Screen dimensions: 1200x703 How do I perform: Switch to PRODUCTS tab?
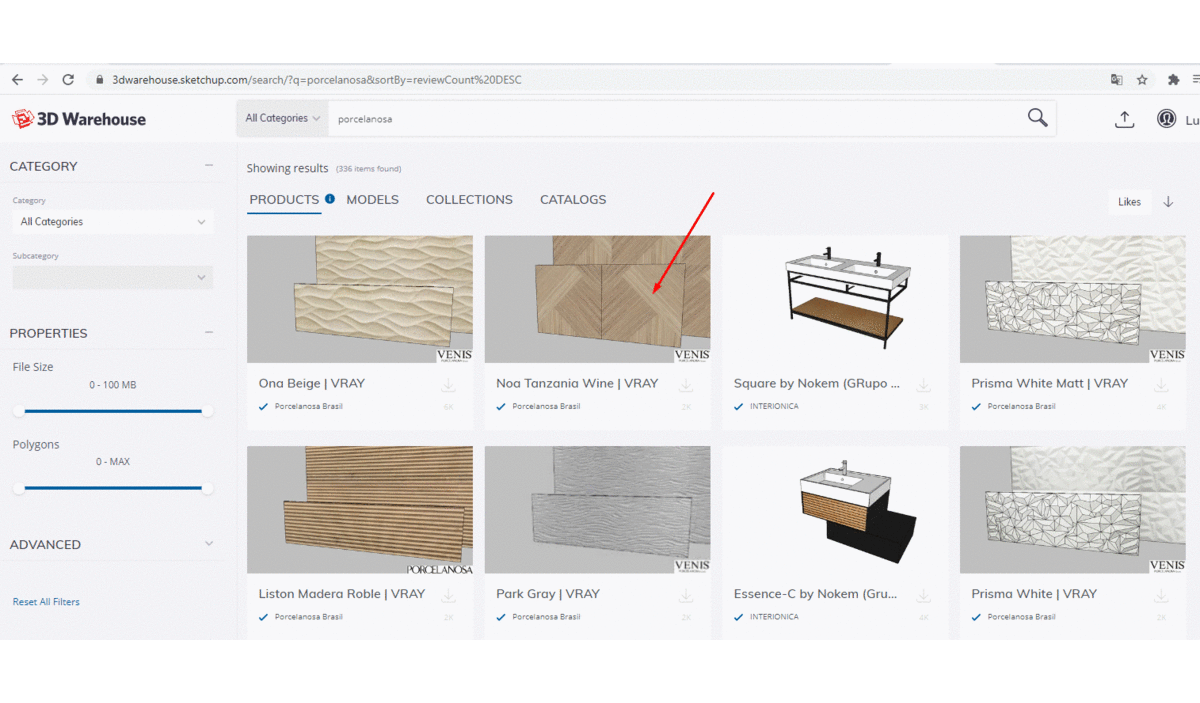coord(284,200)
